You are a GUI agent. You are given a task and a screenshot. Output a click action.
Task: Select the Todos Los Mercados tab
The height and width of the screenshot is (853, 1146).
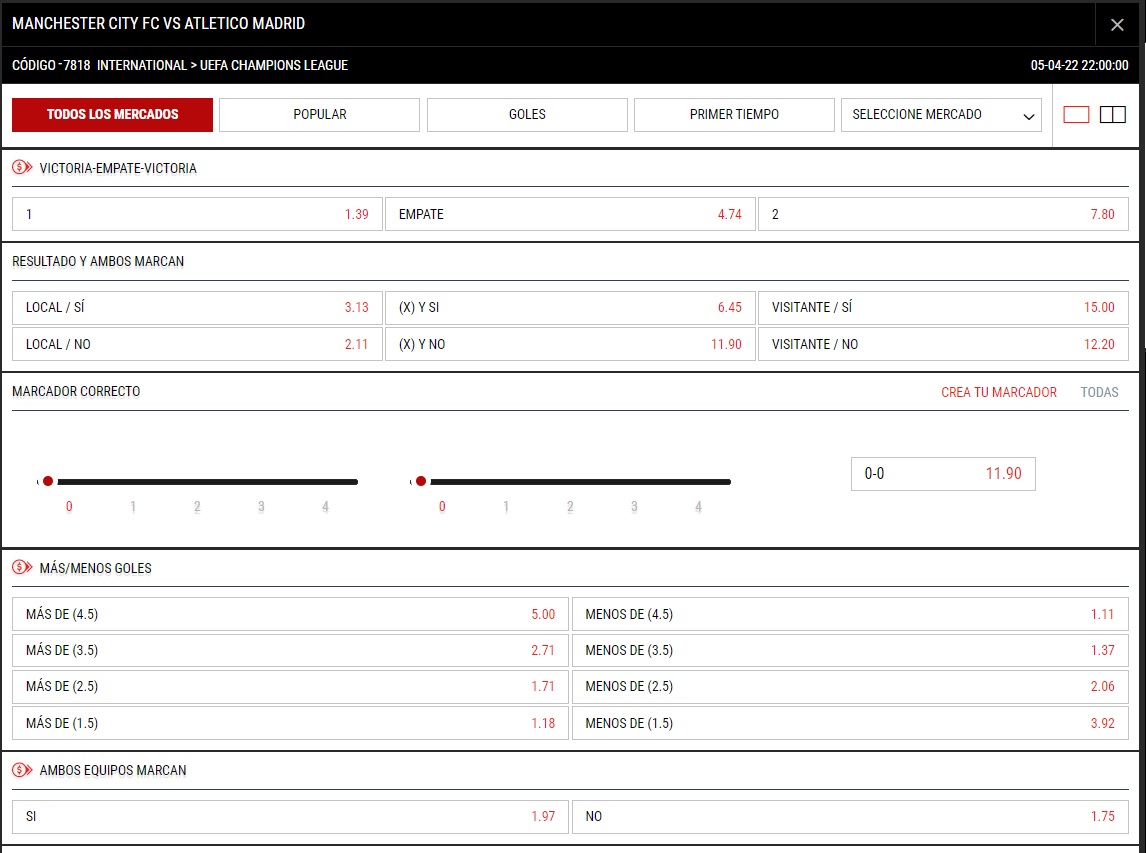[x=113, y=115]
